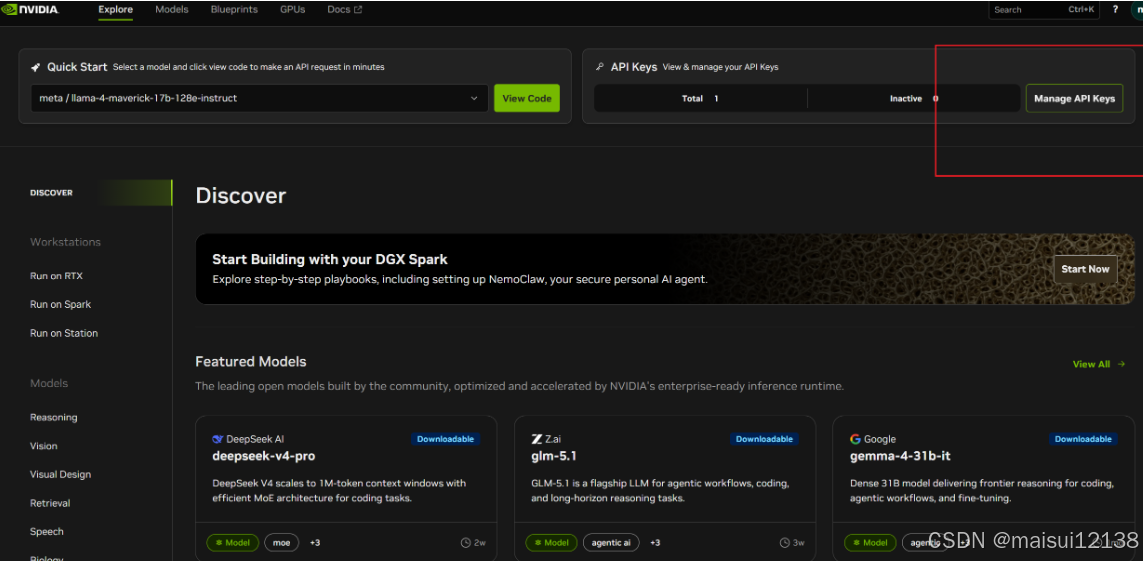Image resolution: width=1143 pixels, height=561 pixels.
Task: Open Run on Station sidebar link
Action: (63, 333)
